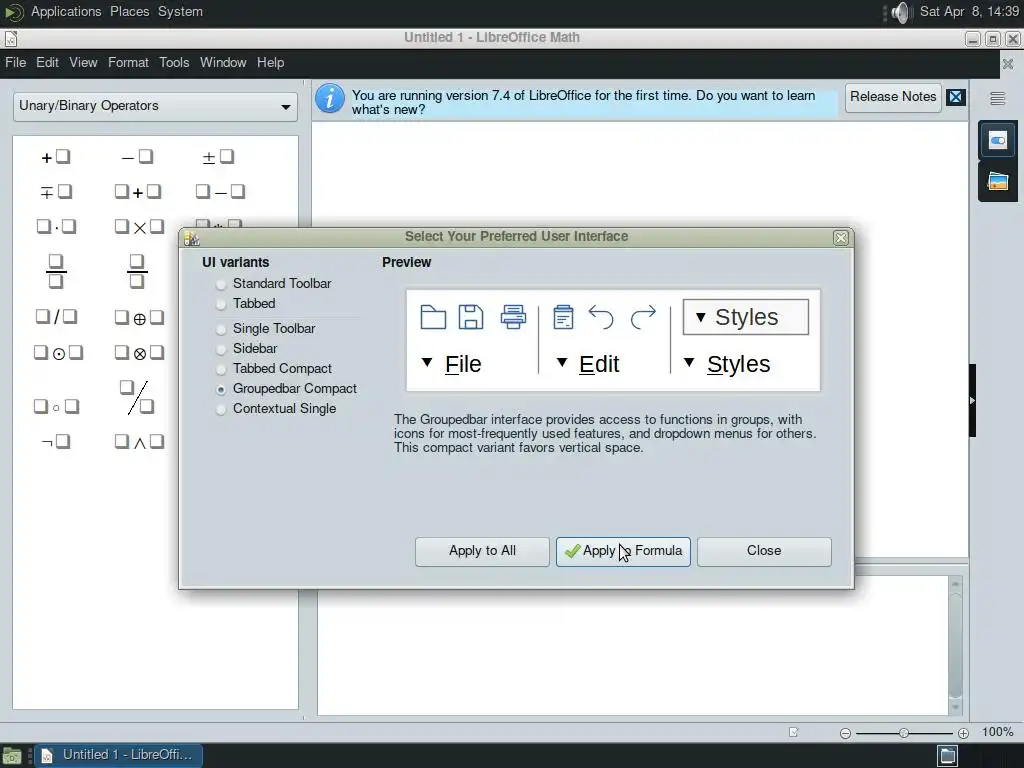Click the zoom in plus icon
Viewport: 1024px width, 768px height.
click(x=963, y=733)
